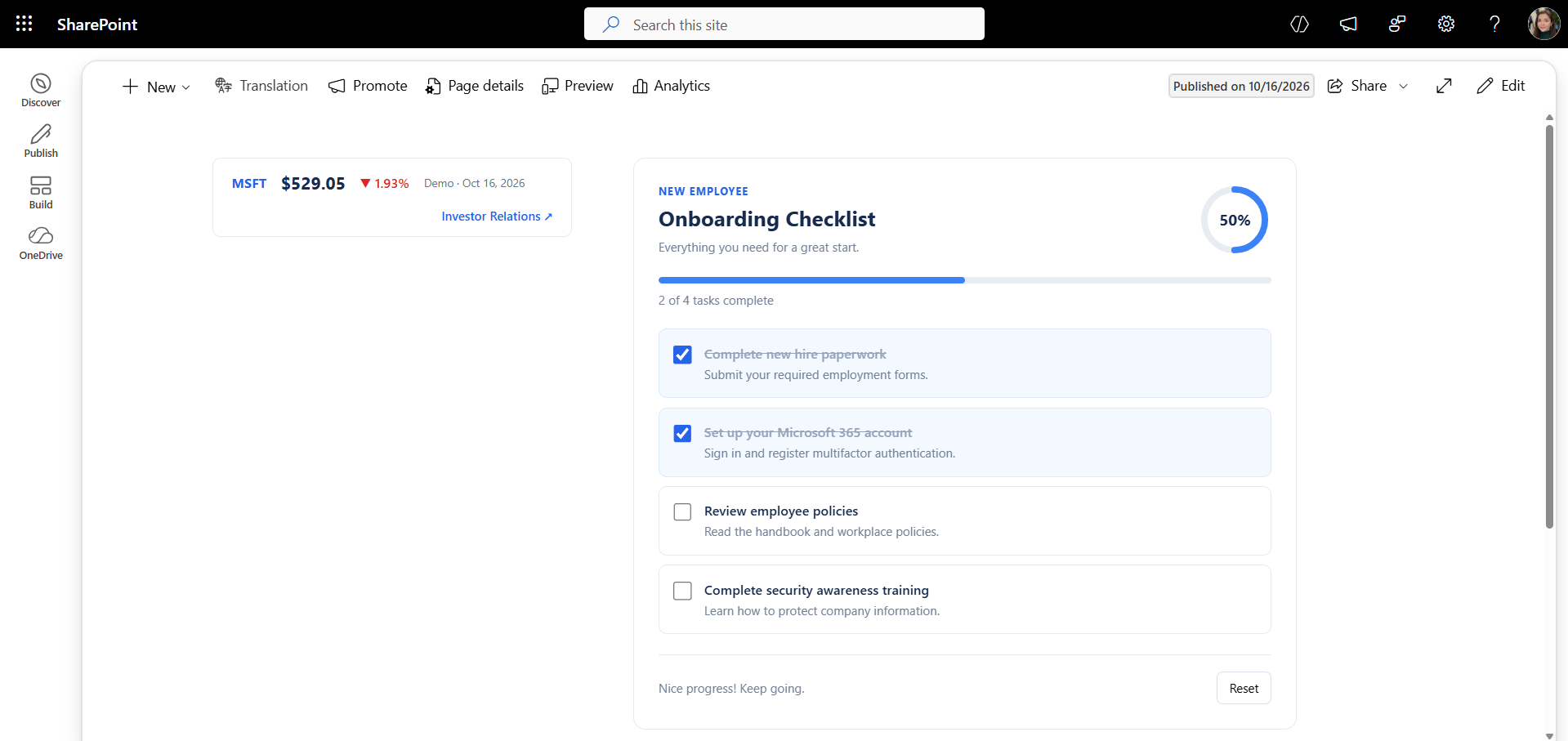Open the people sharing icon in header
Viewport: 1568px width, 741px height.
pos(1397,25)
